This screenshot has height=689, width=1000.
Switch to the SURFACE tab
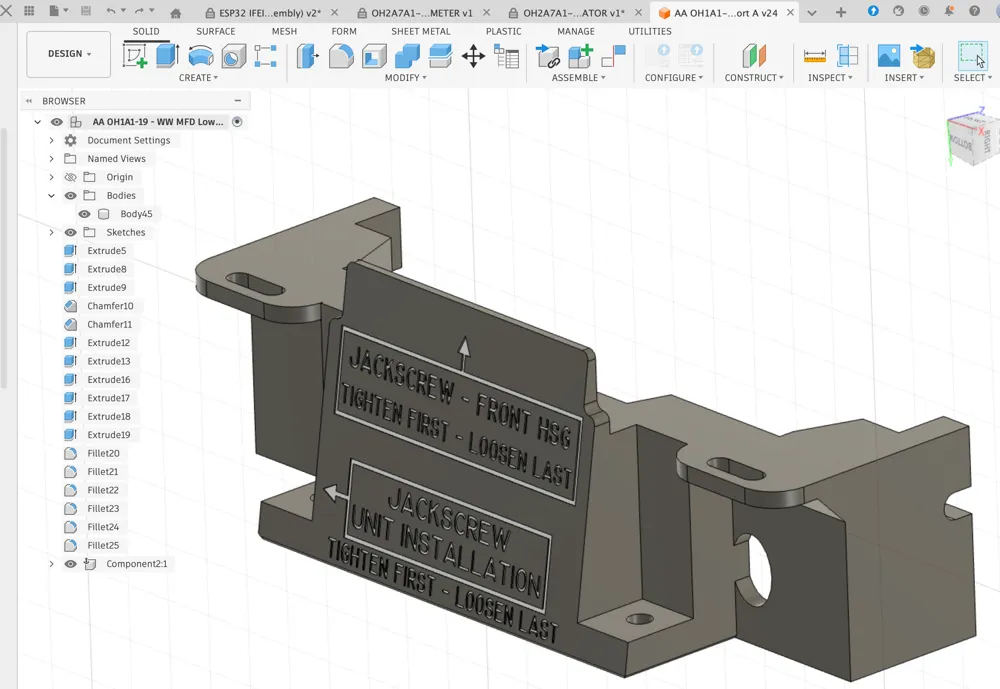coord(216,31)
